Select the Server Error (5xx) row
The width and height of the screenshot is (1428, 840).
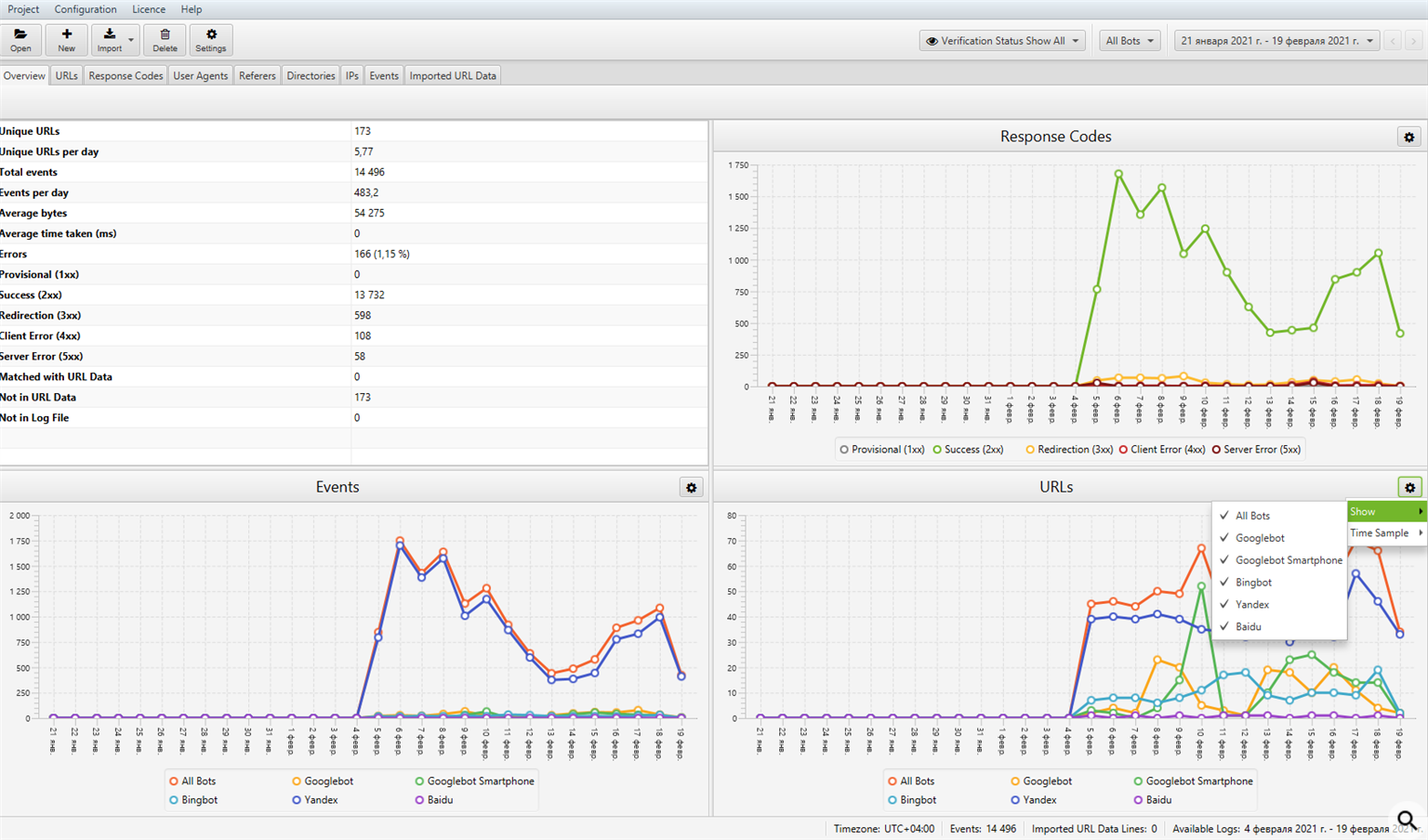pos(353,356)
